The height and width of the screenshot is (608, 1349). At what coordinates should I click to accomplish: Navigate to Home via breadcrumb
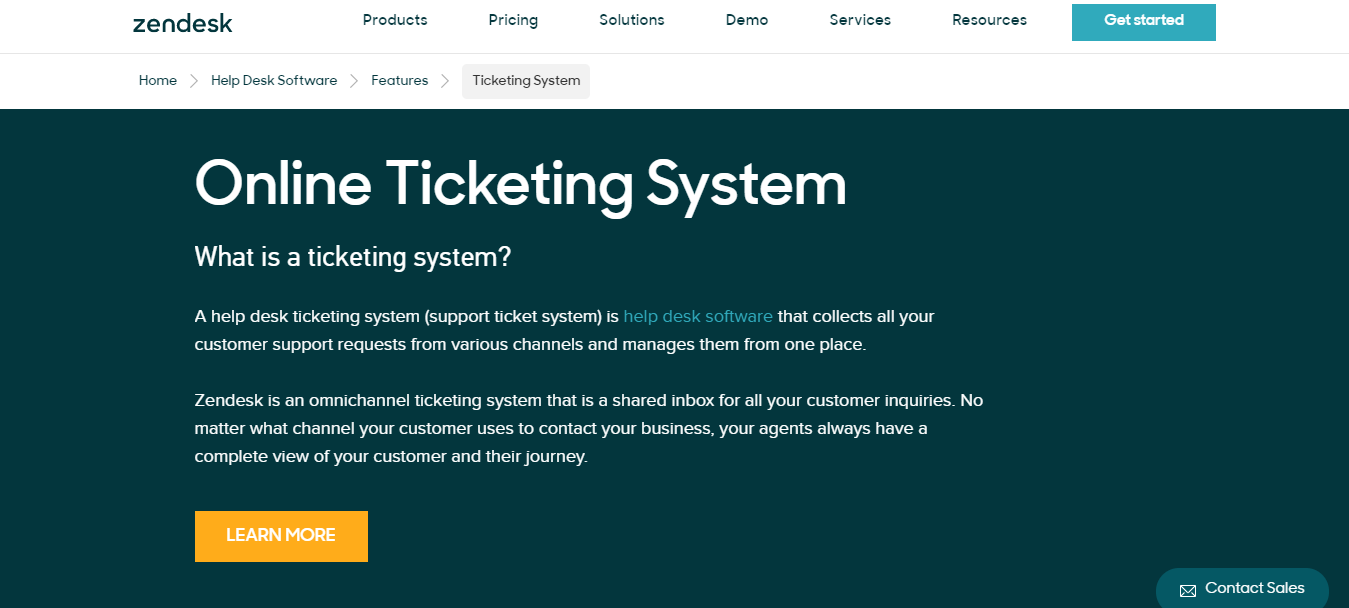(157, 80)
